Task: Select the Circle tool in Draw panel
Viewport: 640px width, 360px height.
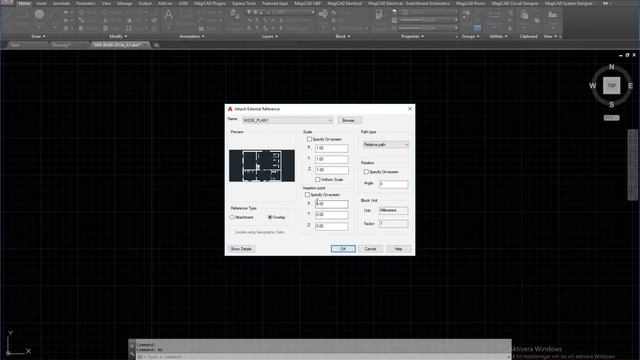Action: click(39, 15)
